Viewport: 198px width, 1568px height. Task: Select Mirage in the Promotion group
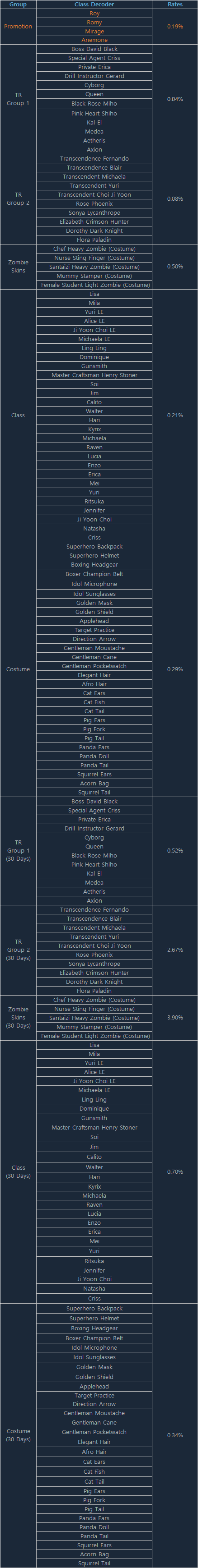tap(94, 32)
